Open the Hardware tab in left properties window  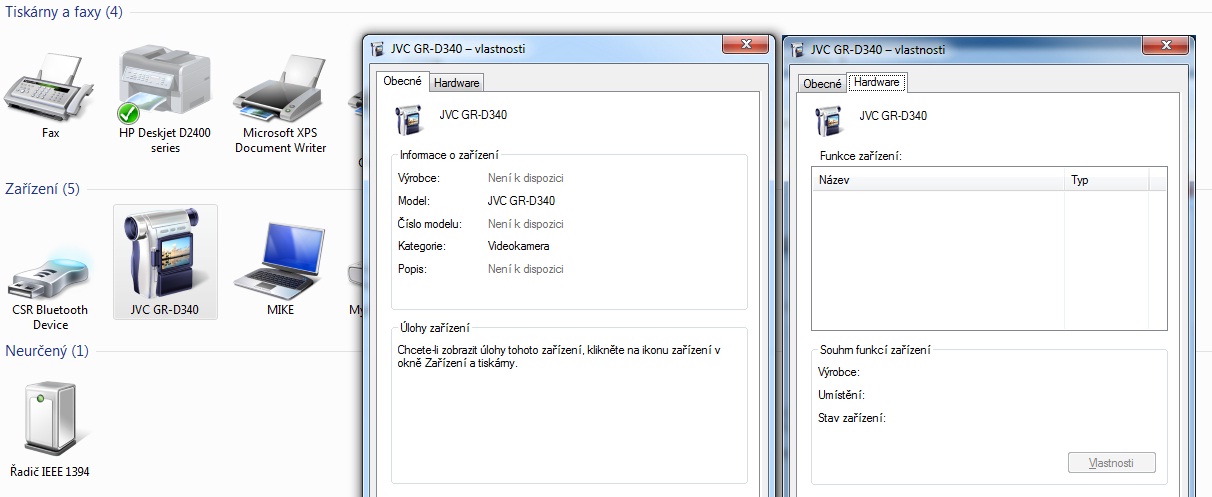[456, 83]
